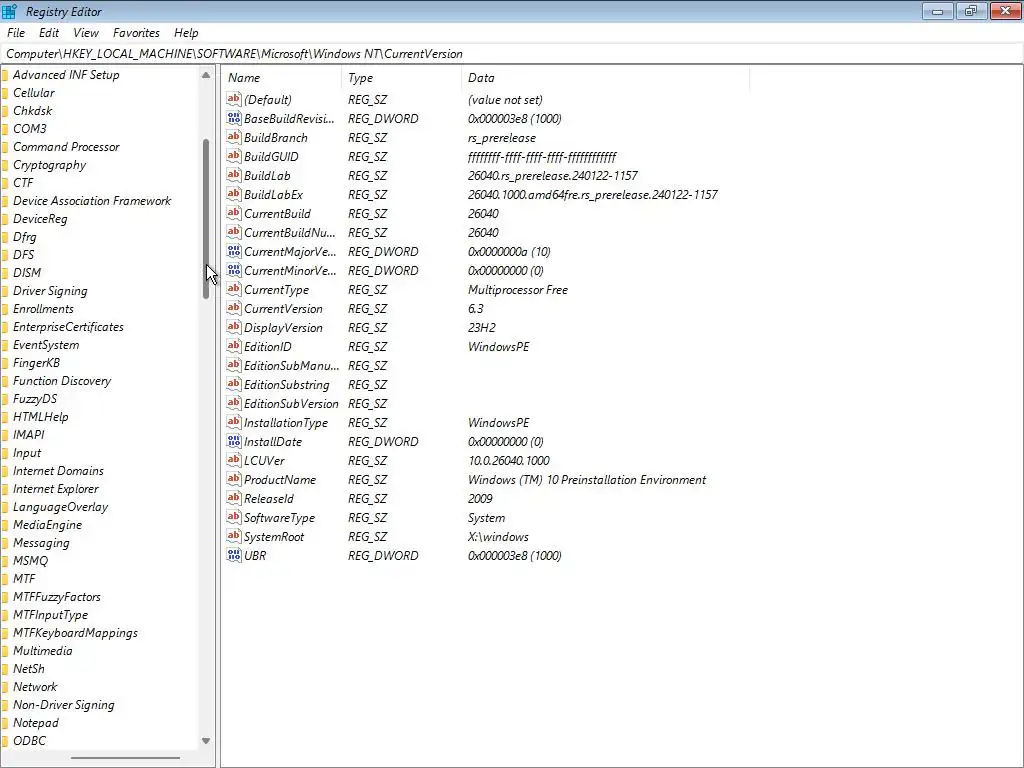Click the tree pane vertical scrollbar thumb
The width and height of the screenshot is (1024, 768).
(206, 219)
